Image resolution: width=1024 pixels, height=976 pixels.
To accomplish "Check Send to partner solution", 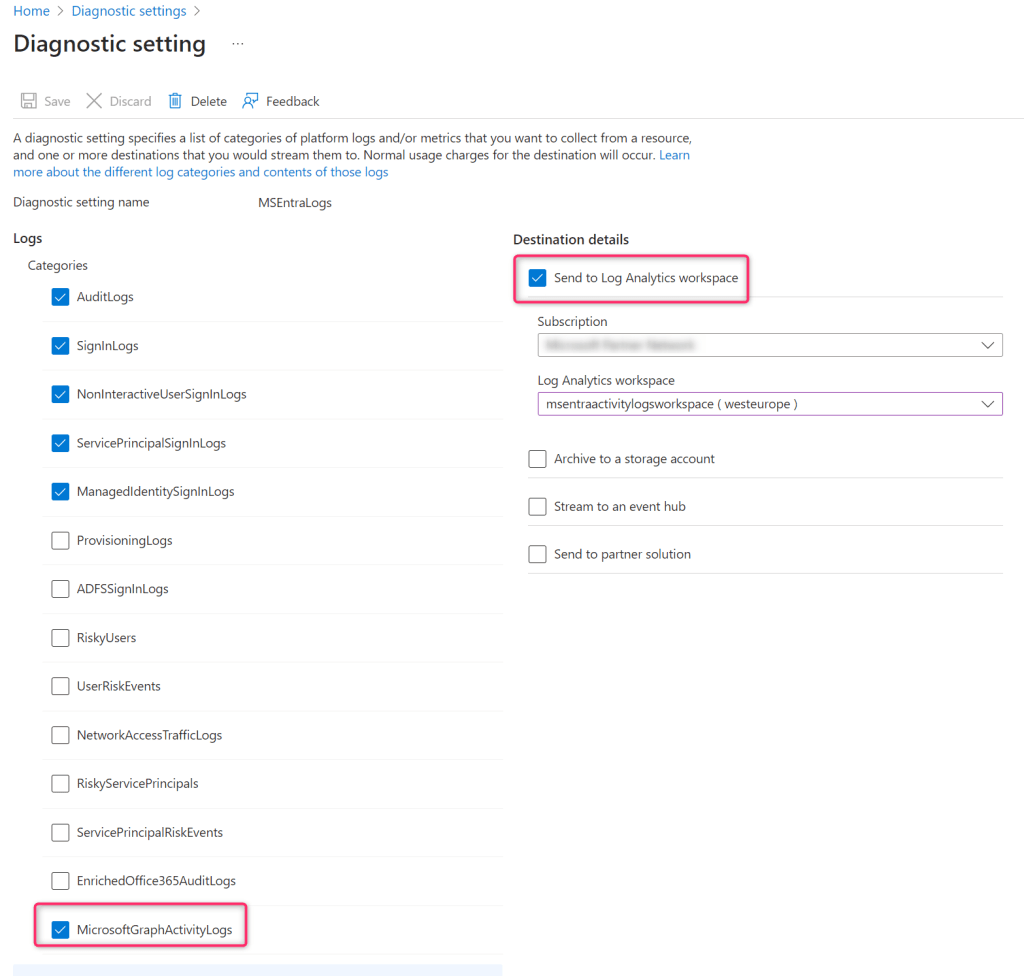I will [x=538, y=555].
